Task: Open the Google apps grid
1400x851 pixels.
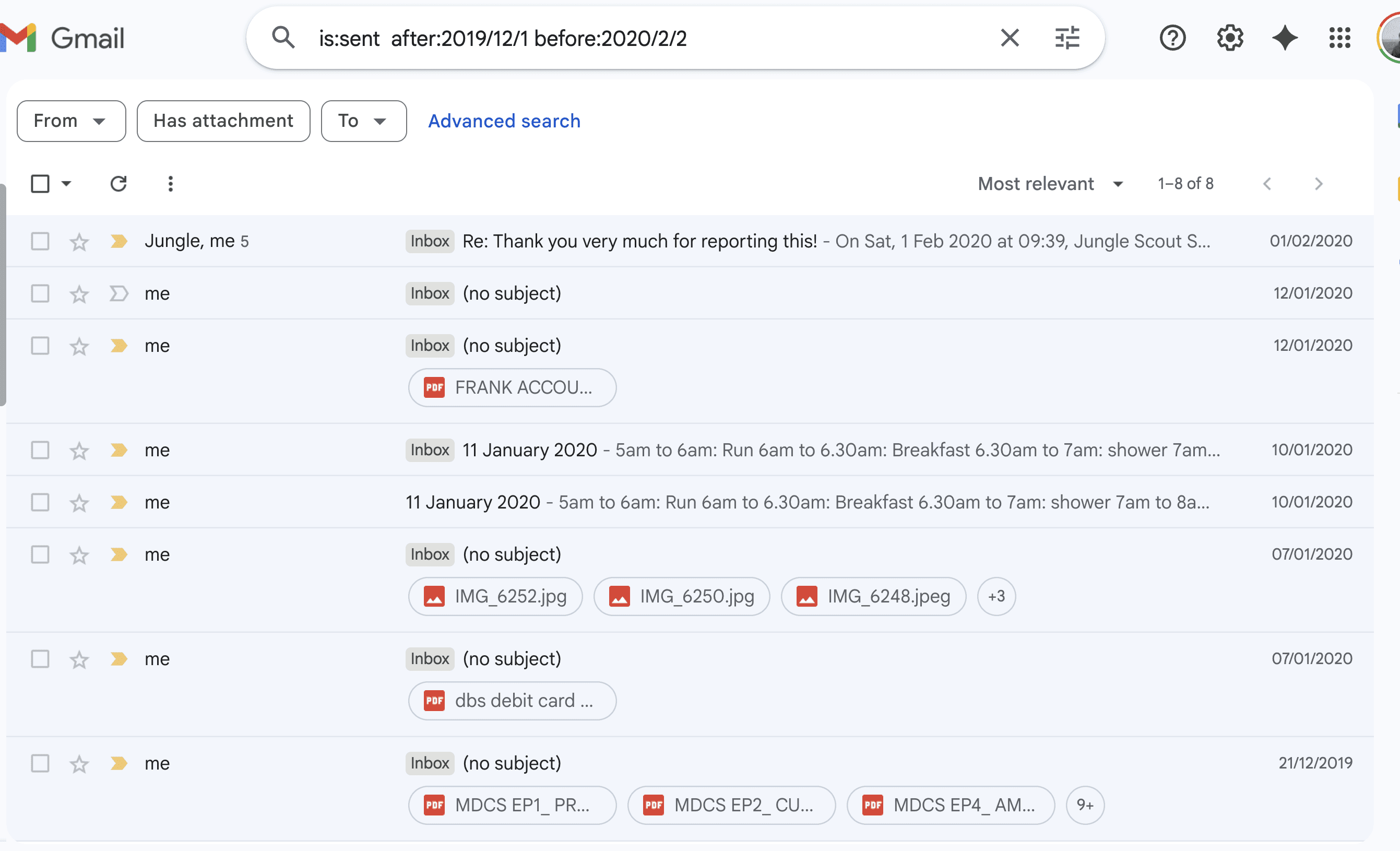Action: coord(1339,38)
